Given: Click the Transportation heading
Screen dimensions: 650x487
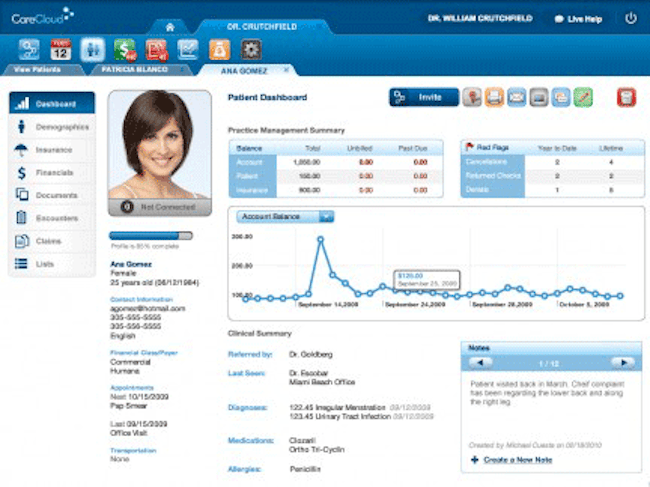Looking at the screenshot, I should coord(133,451).
